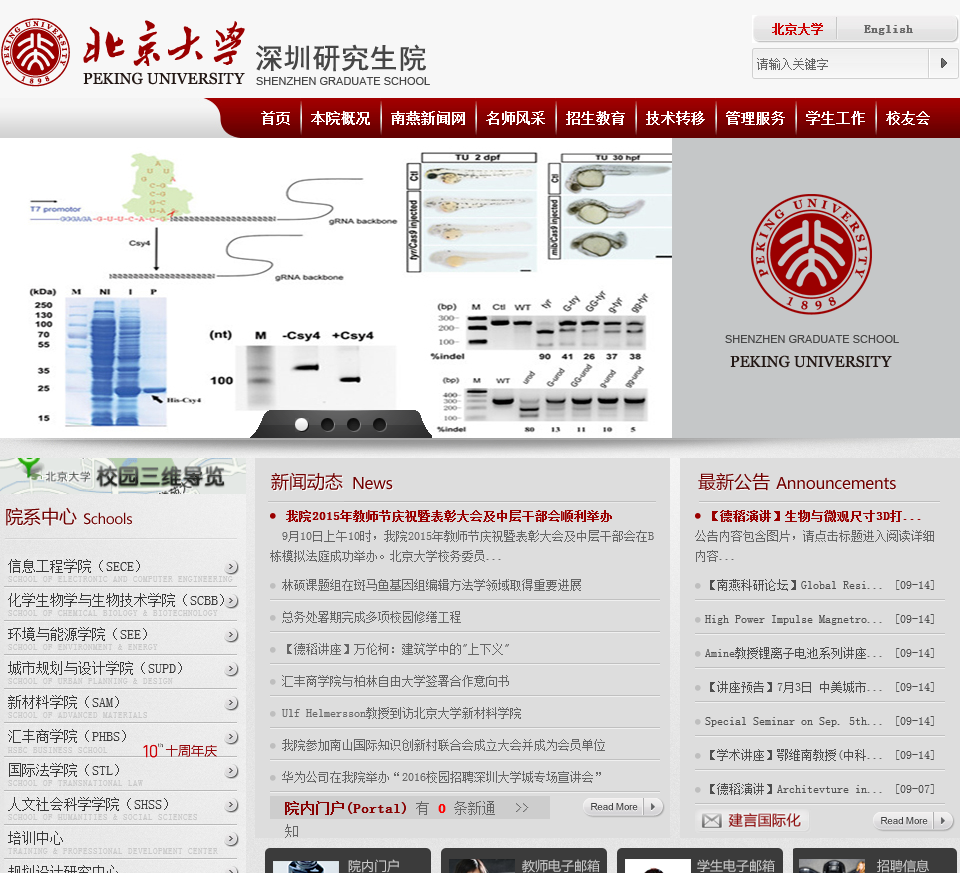Open news about Ulf Helmersson教授 visit
This screenshot has width=960, height=873.
pos(401,713)
